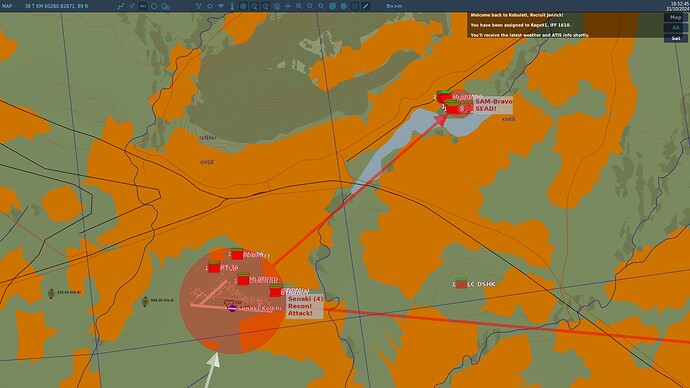Click the clock and date display
The width and height of the screenshot is (690, 388).
(678, 6)
